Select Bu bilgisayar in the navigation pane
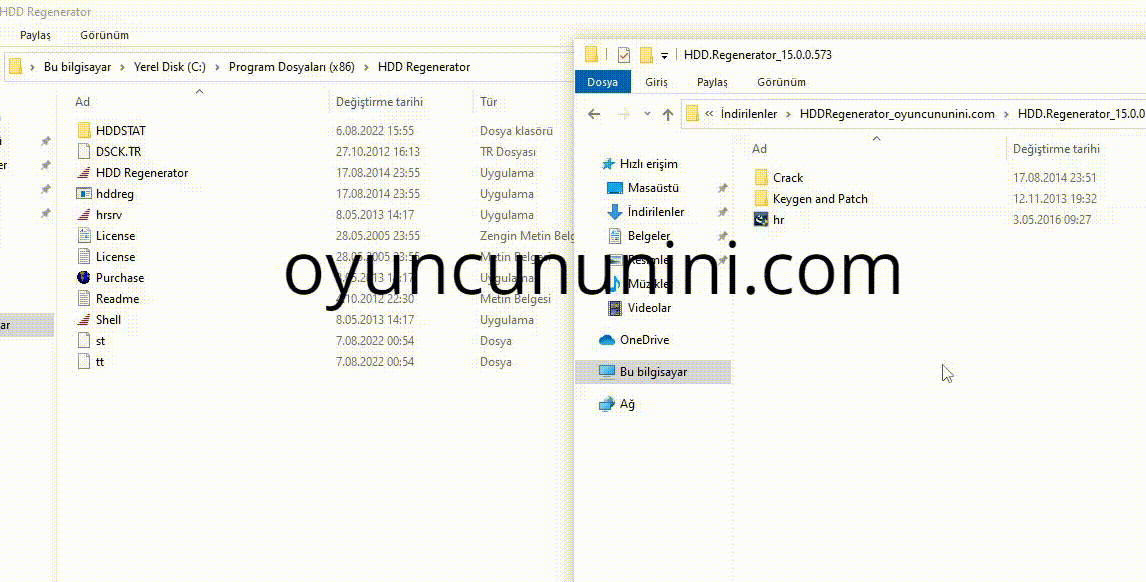This screenshot has width=1146, height=582. (x=653, y=372)
